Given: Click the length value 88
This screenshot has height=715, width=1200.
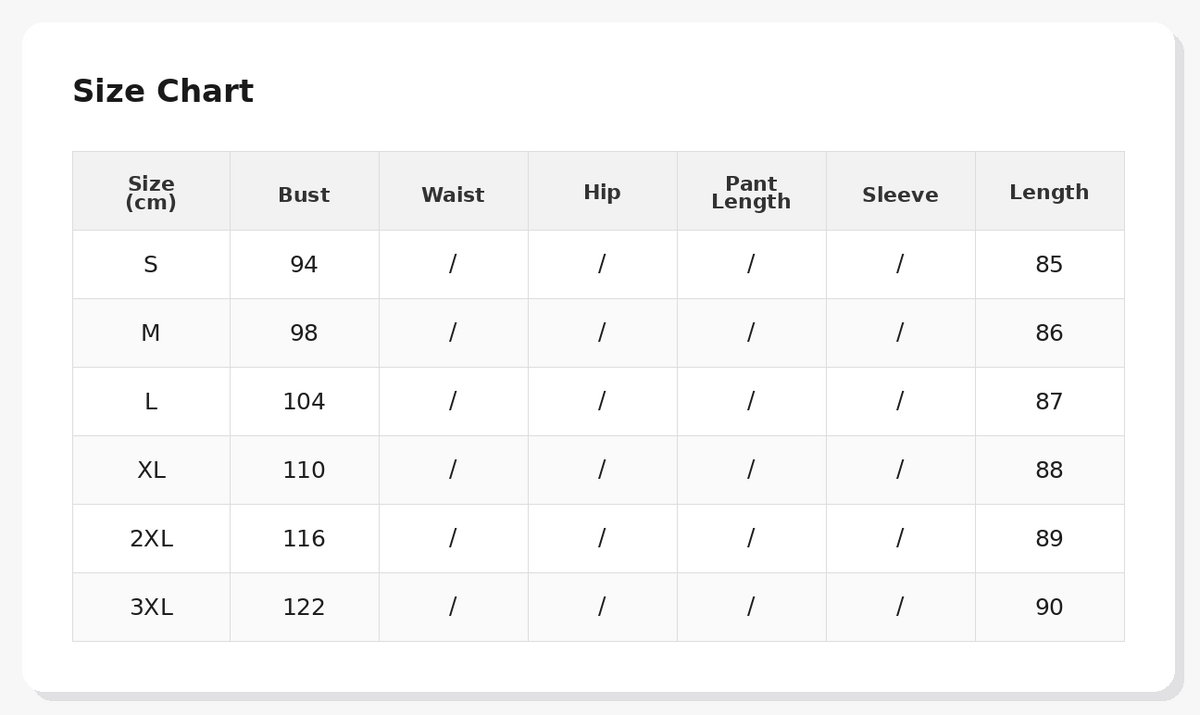Looking at the screenshot, I should click(1049, 471).
